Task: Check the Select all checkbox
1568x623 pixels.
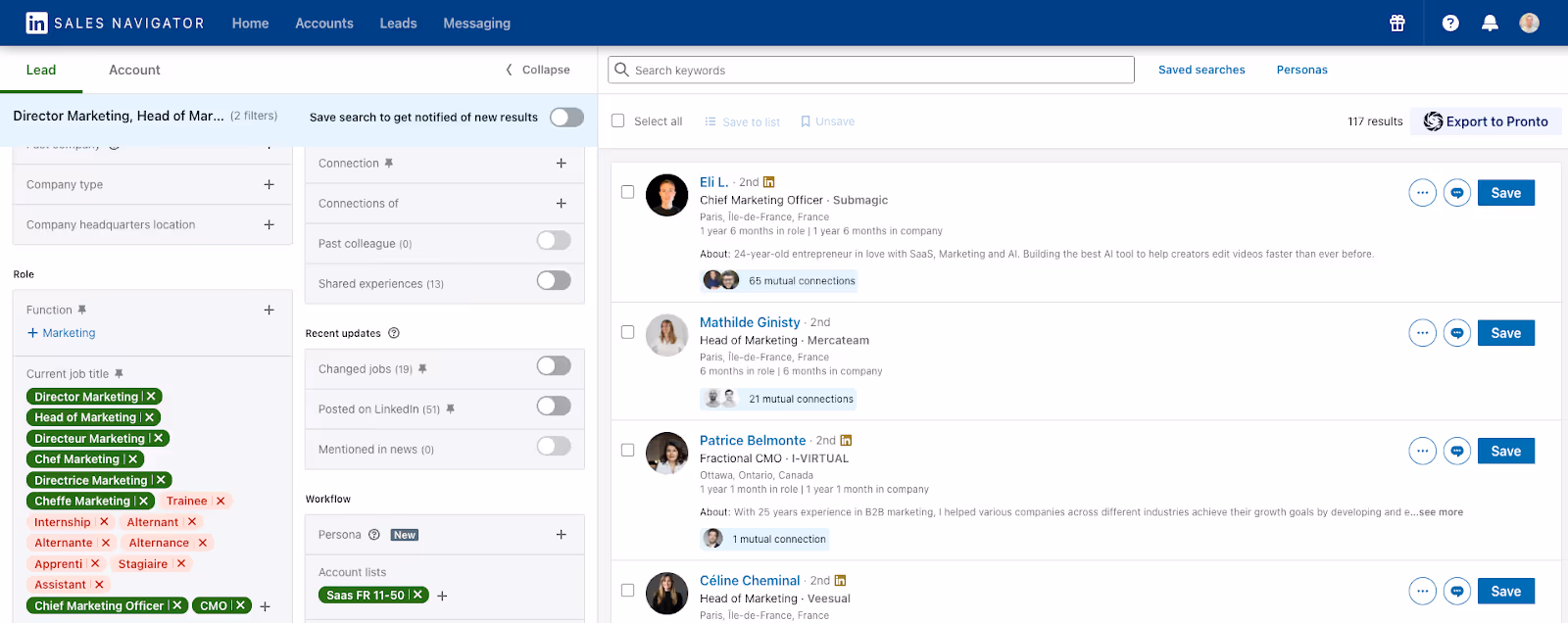Action: tap(617, 120)
